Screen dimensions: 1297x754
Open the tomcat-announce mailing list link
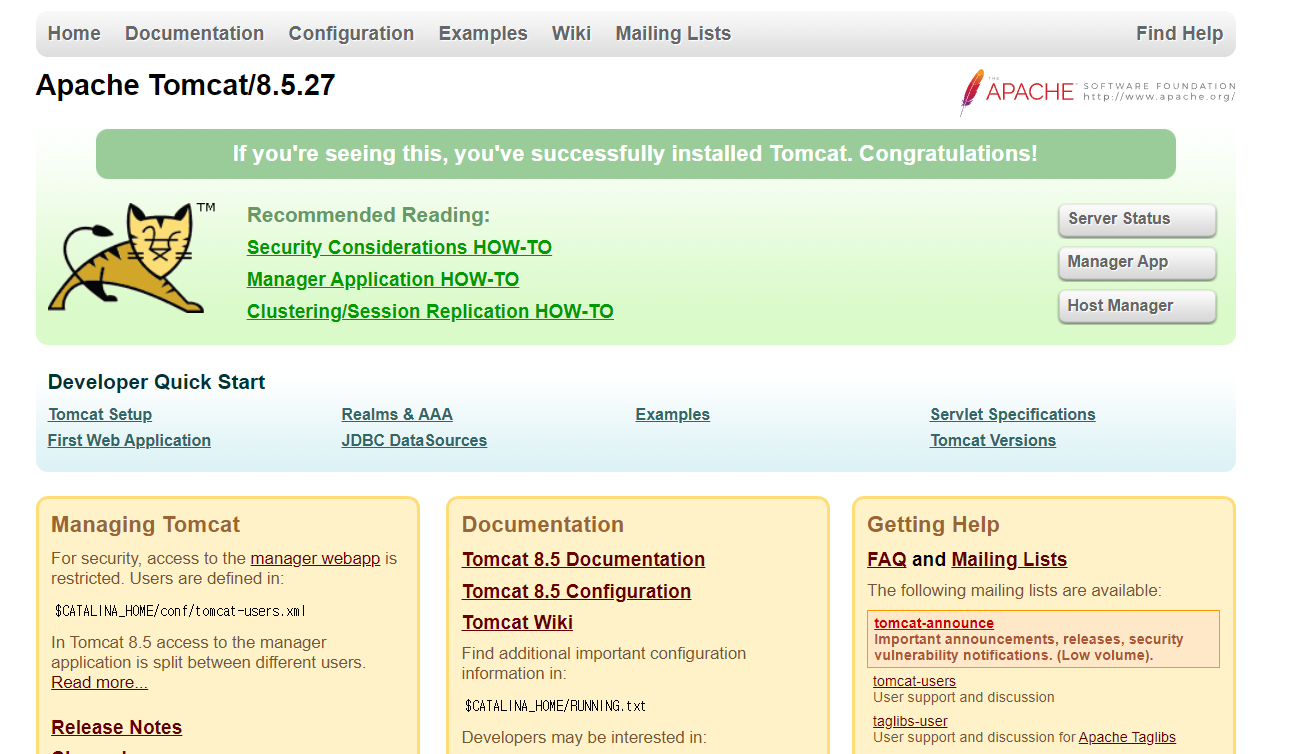(934, 623)
